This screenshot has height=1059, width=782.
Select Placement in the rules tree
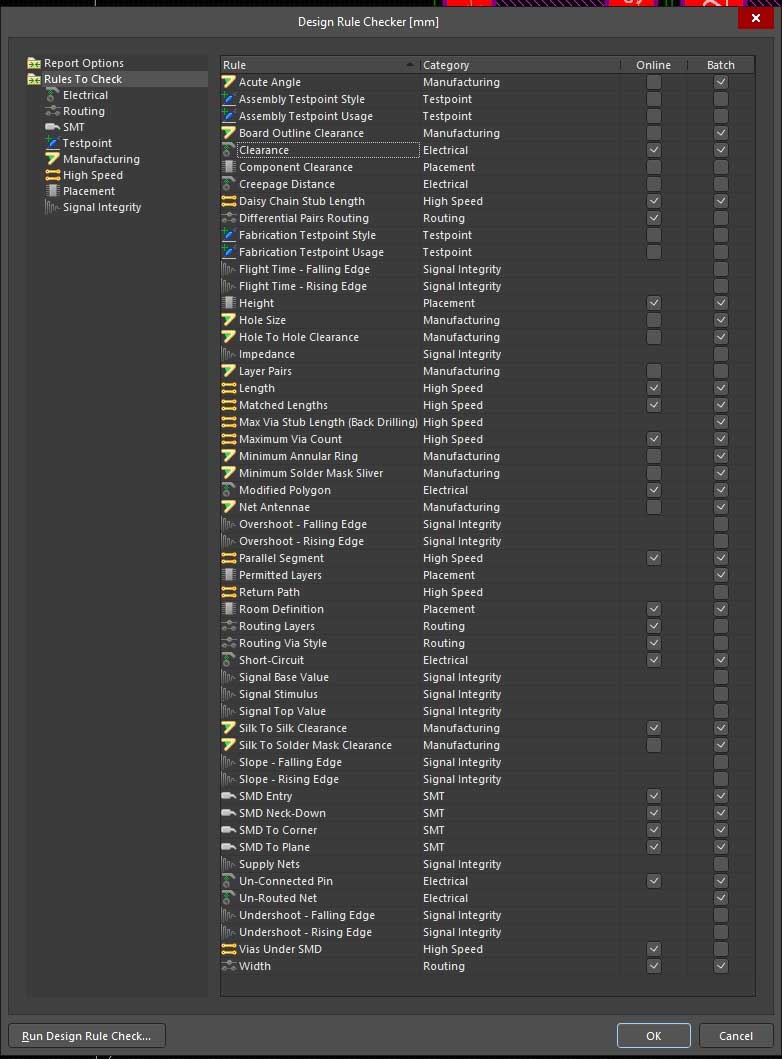[x=89, y=191]
